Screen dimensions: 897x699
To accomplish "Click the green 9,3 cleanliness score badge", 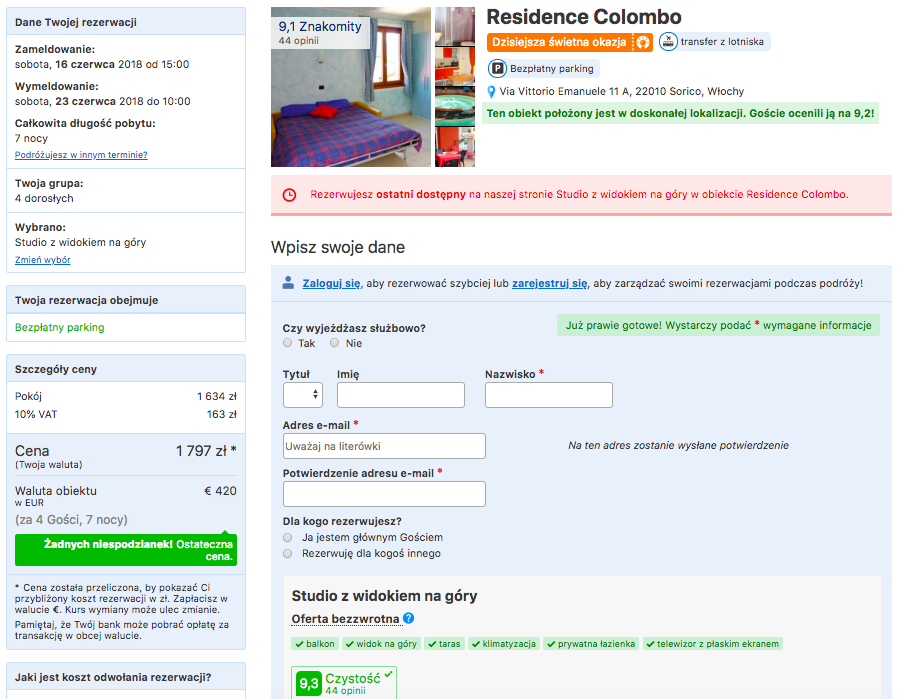I will (x=309, y=684).
